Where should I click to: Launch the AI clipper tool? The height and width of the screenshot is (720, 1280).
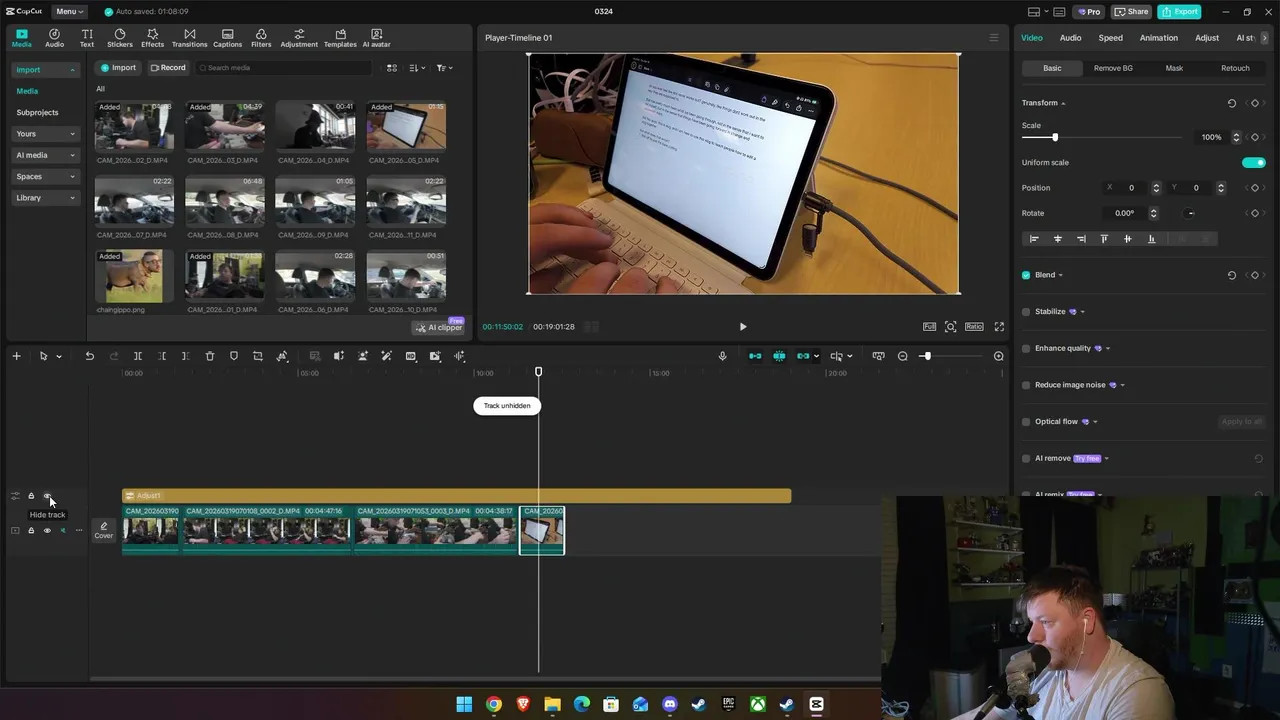[x=438, y=327]
